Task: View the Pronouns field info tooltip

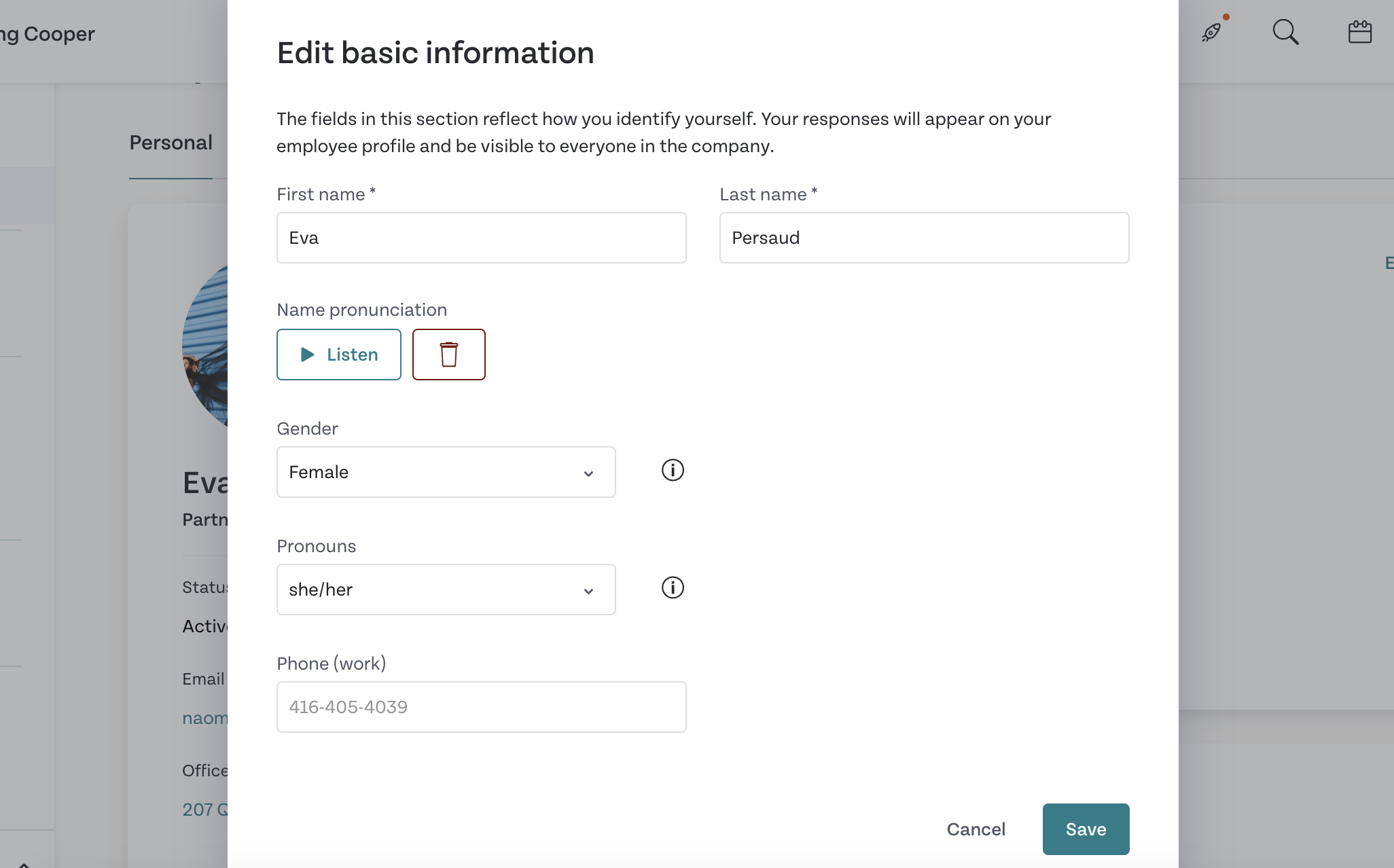Action: tap(673, 587)
